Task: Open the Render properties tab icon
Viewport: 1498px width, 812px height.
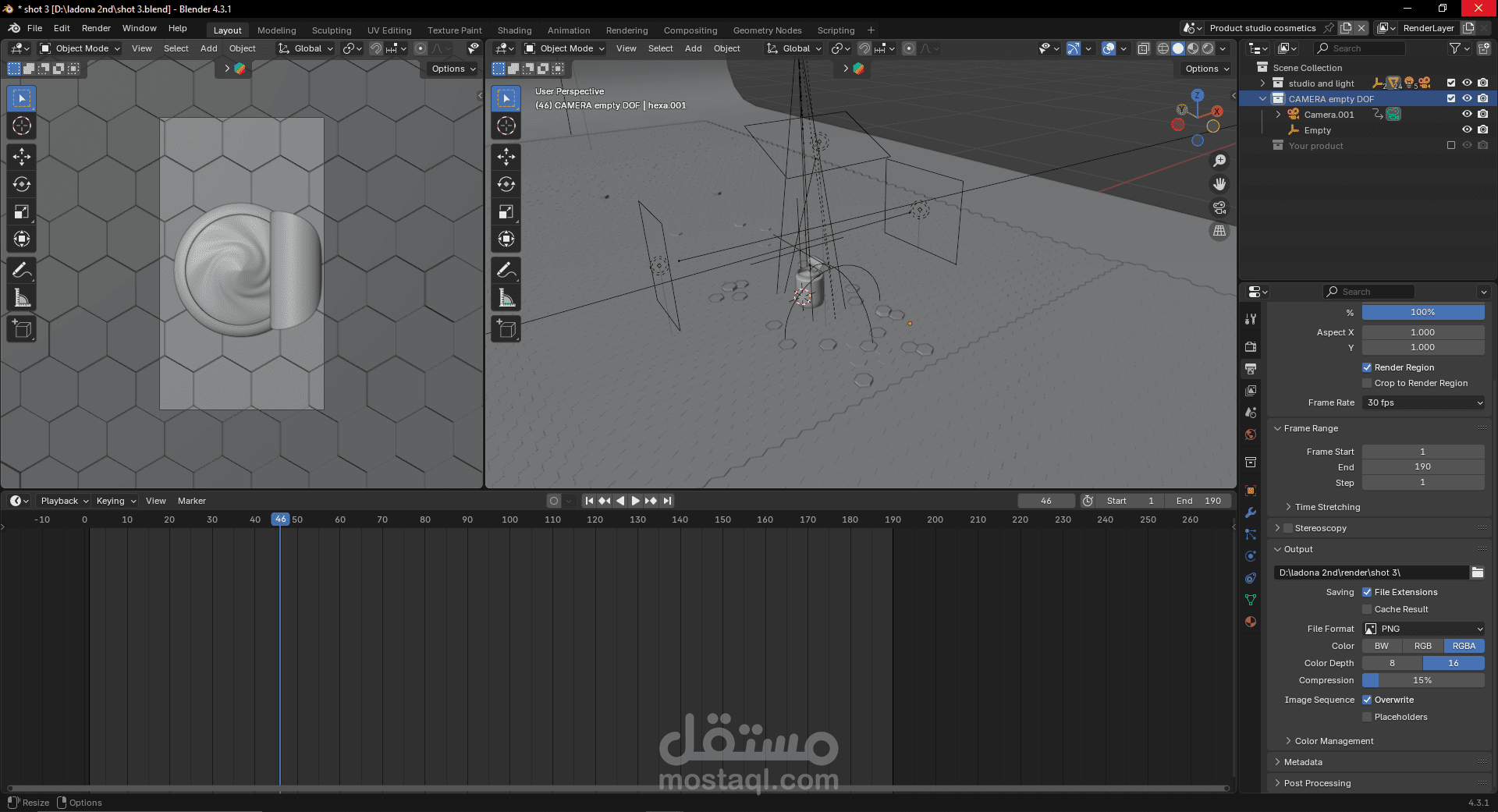Action: [1251, 346]
